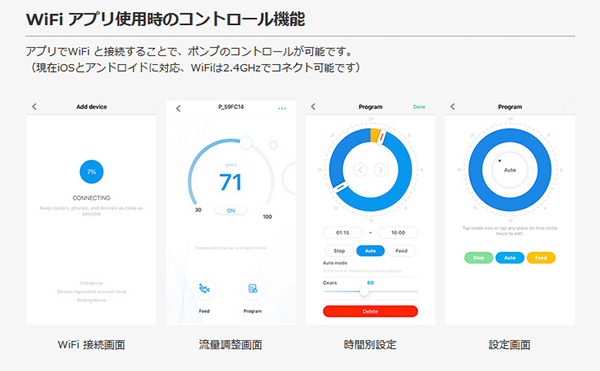Select the Stop mode option under time fields
This screenshot has width=600, height=371.
(339, 251)
